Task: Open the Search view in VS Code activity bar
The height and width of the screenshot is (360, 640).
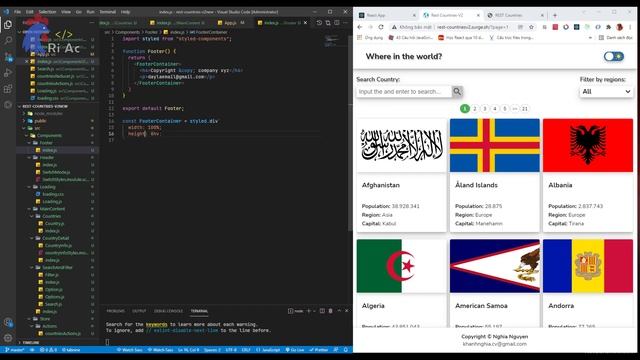Action: click(x=8, y=40)
